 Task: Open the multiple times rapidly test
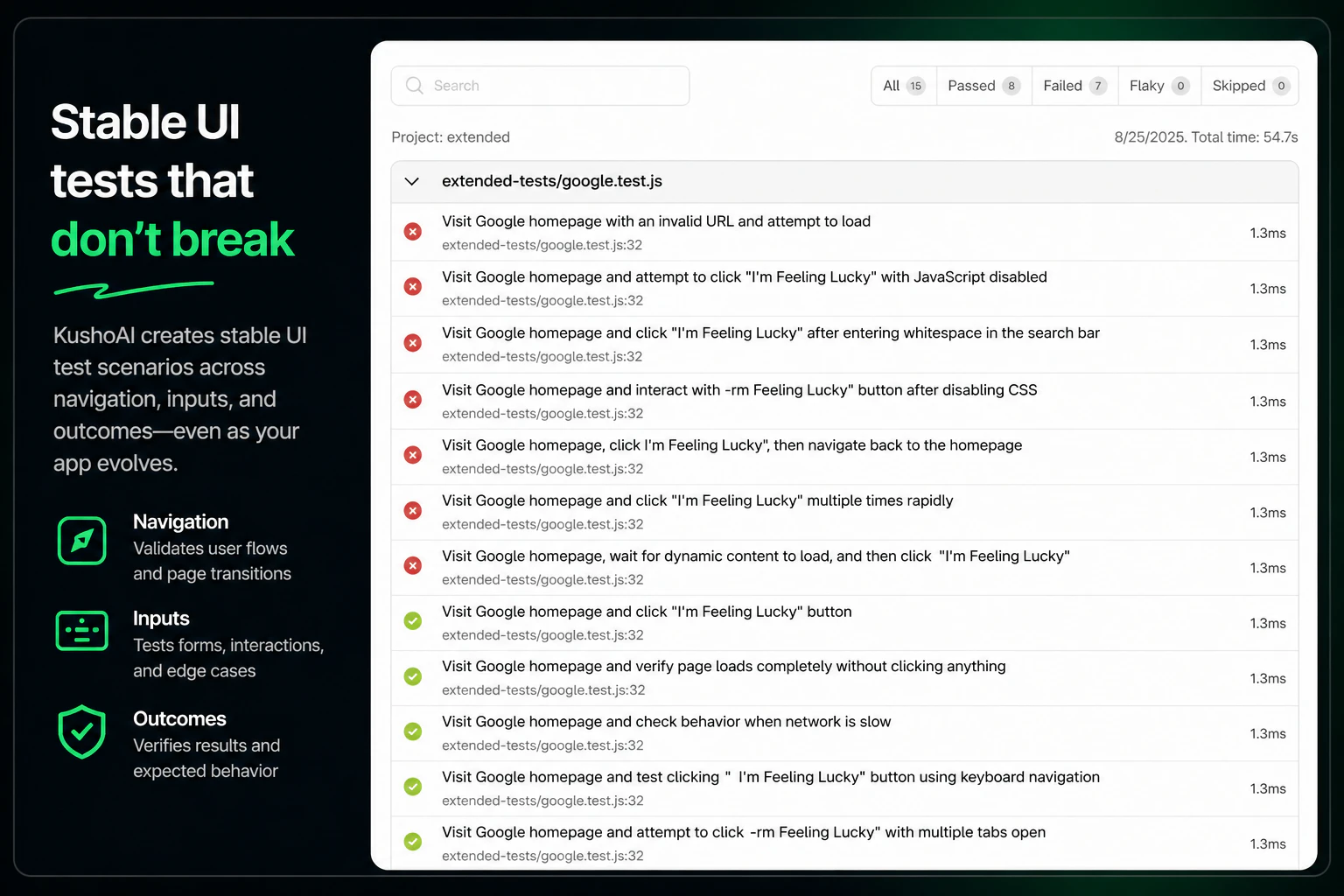point(697,500)
